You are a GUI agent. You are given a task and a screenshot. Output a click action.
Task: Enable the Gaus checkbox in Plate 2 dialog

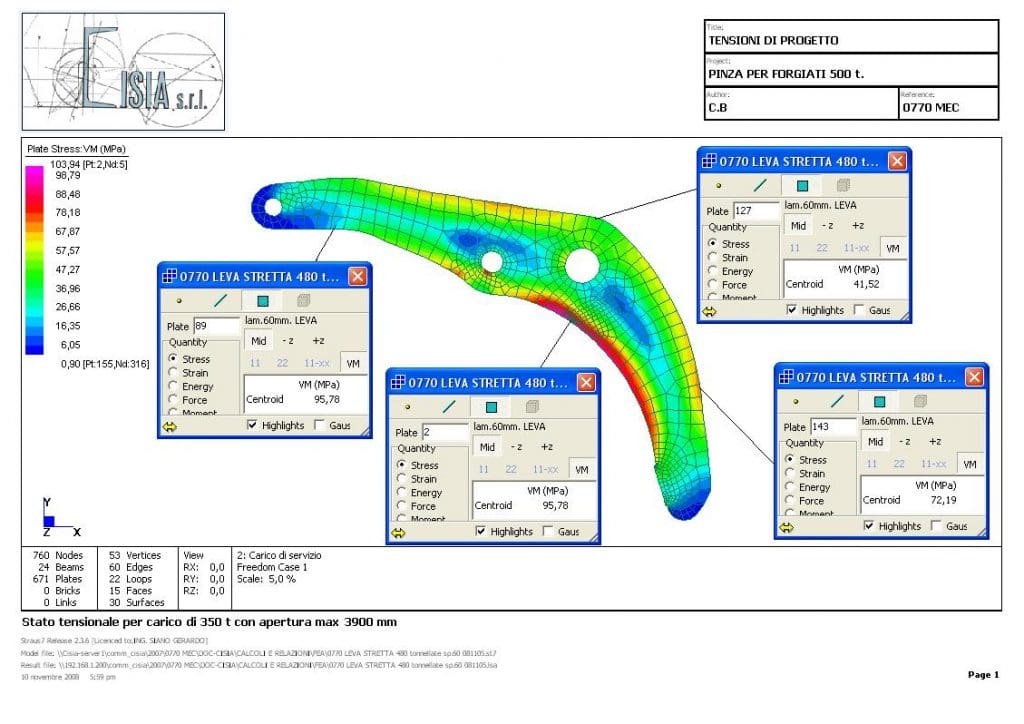[548, 532]
